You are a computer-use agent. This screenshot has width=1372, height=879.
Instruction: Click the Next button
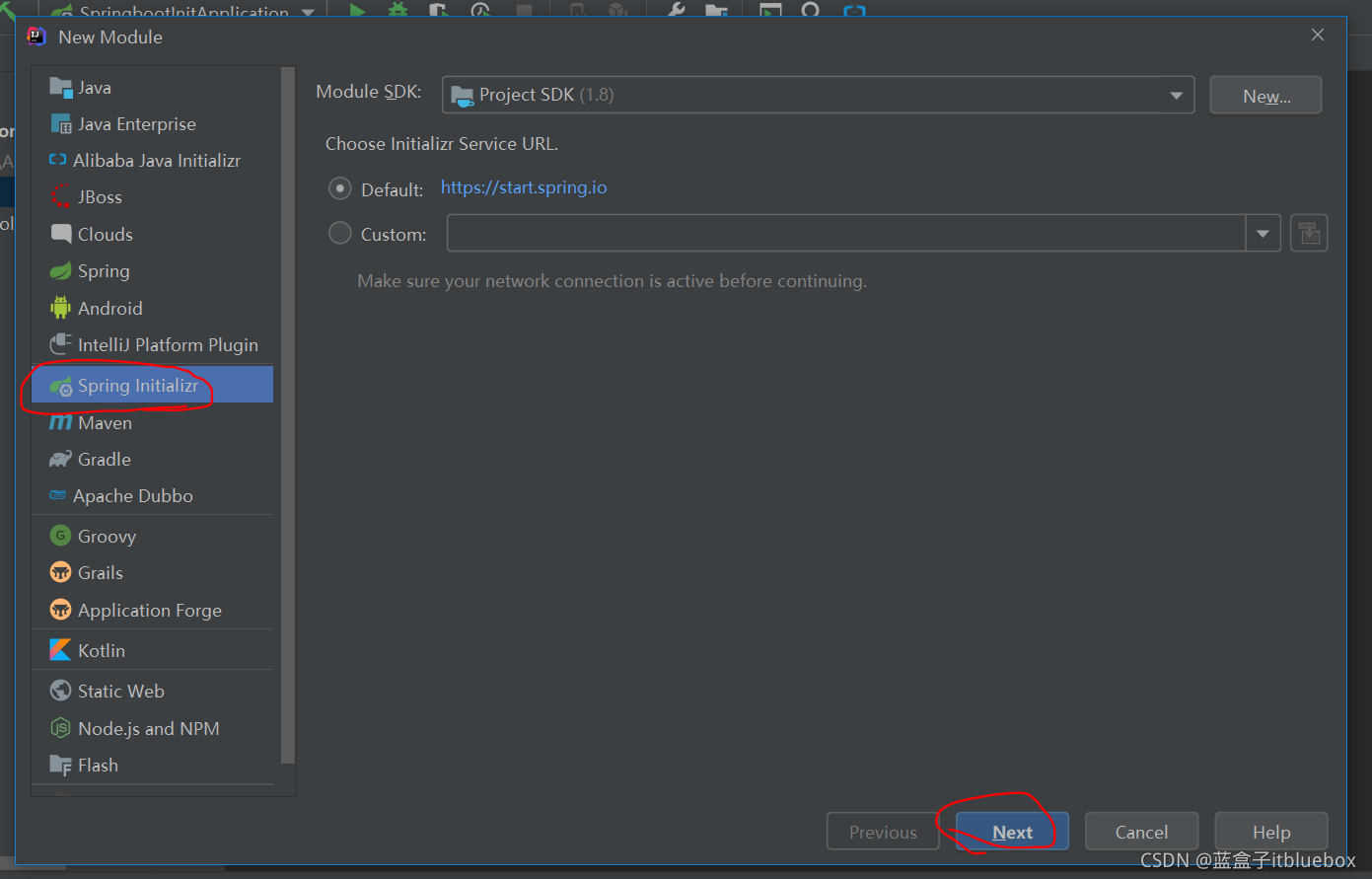pos(1012,832)
